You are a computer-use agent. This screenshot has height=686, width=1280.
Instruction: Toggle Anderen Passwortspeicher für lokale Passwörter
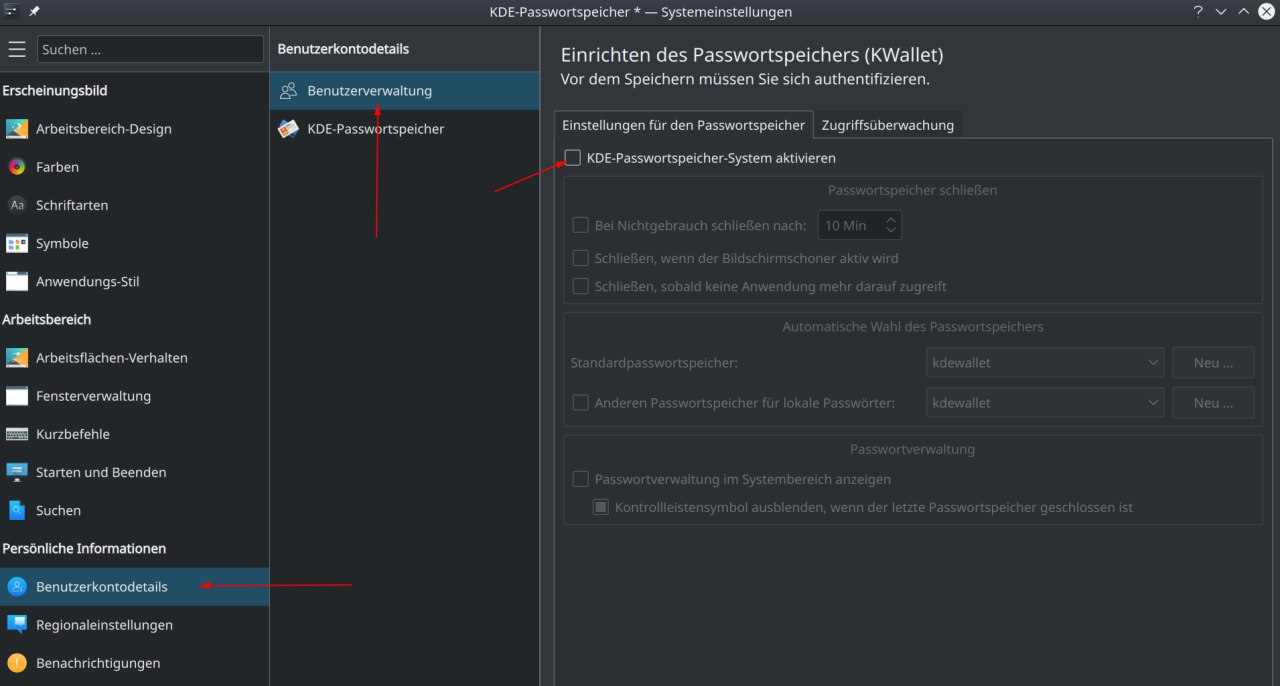point(580,403)
